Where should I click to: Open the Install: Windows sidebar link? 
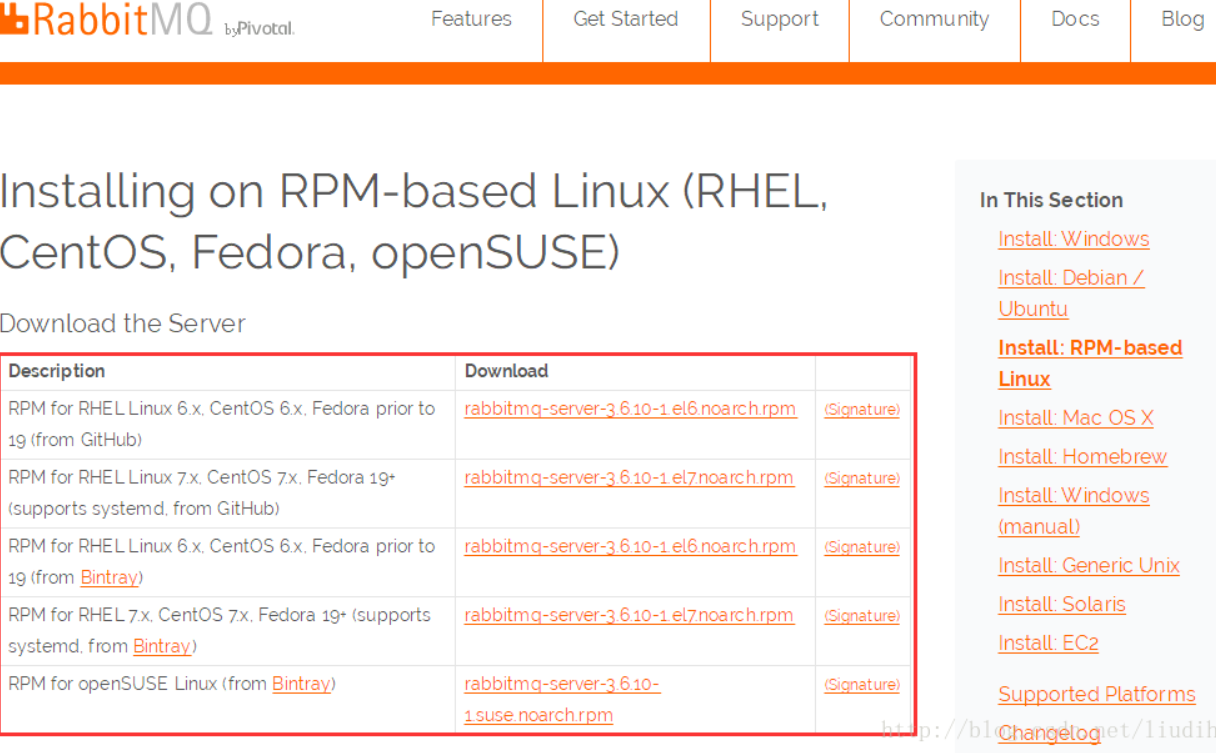(1073, 239)
